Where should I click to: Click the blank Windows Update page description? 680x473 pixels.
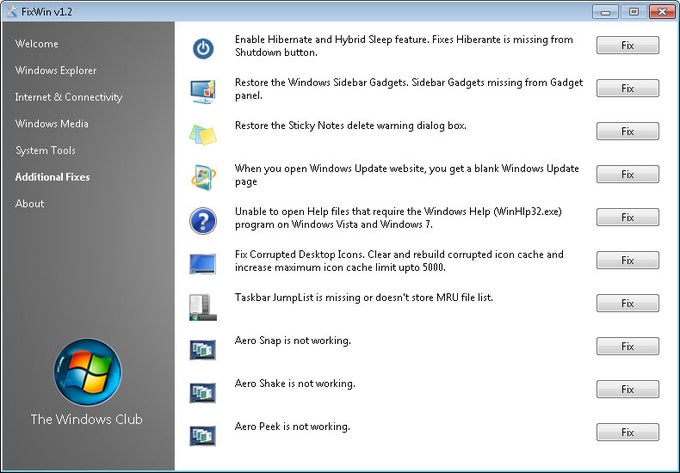(407, 175)
